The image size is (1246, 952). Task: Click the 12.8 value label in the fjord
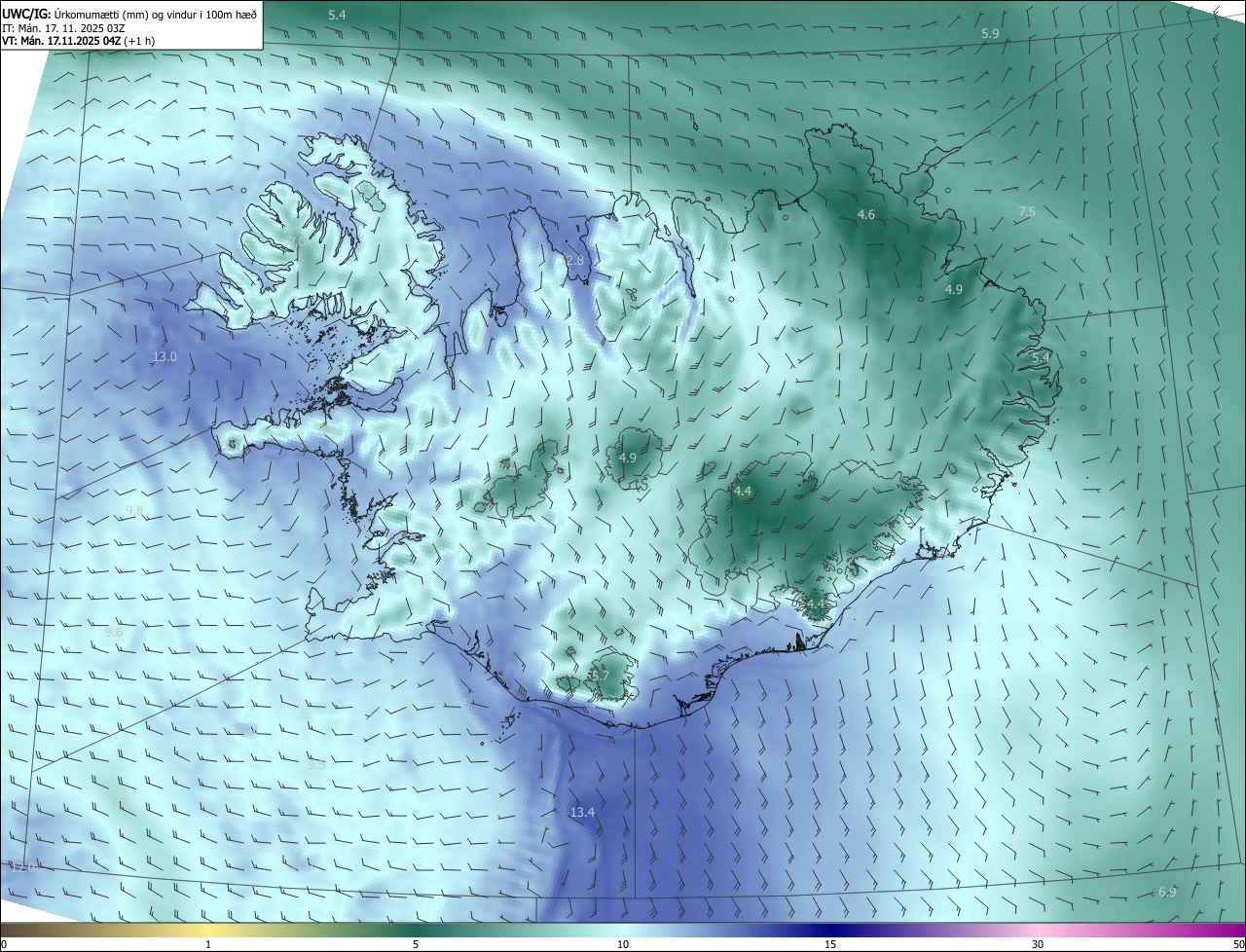click(x=571, y=261)
